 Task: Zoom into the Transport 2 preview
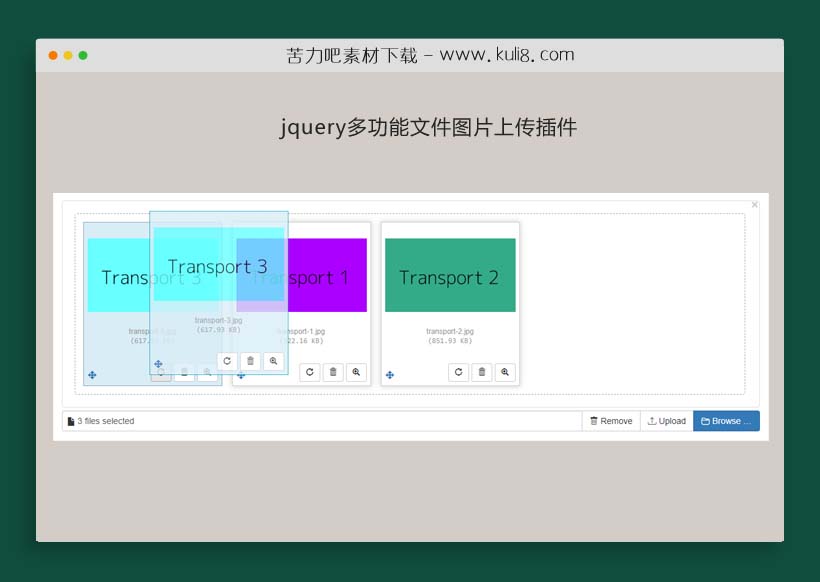coord(505,372)
